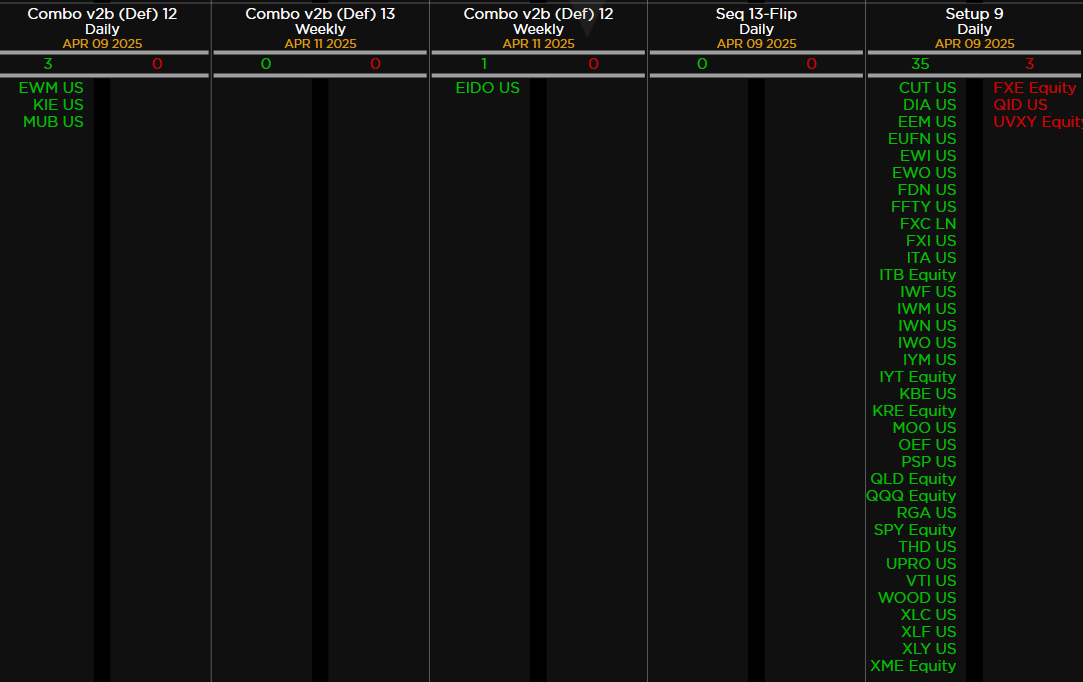Open the EEM US entry
Image resolution: width=1083 pixels, height=682 pixels.
point(927,122)
